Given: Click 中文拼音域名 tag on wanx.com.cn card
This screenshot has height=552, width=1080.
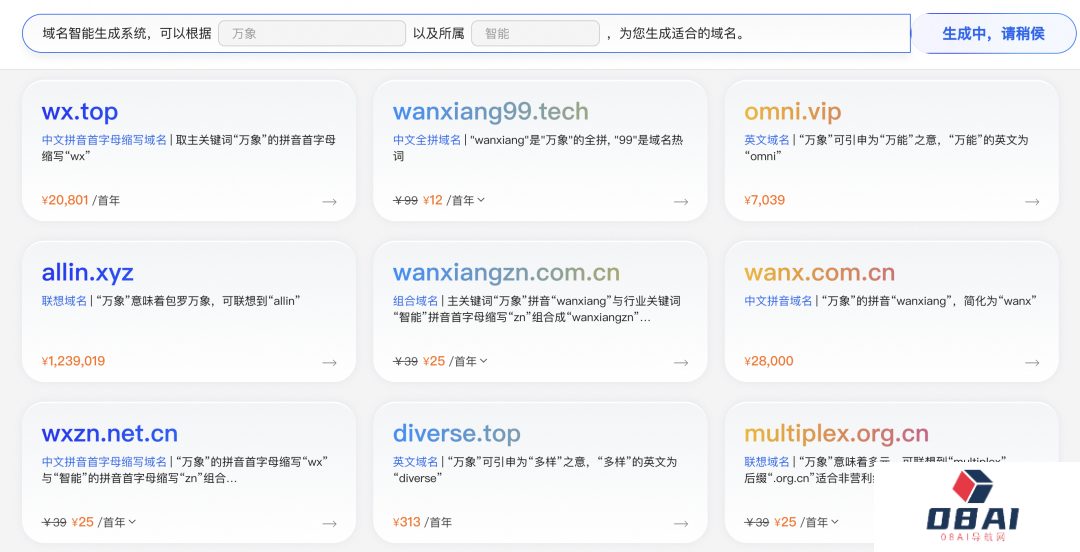Looking at the screenshot, I should coord(778,301).
